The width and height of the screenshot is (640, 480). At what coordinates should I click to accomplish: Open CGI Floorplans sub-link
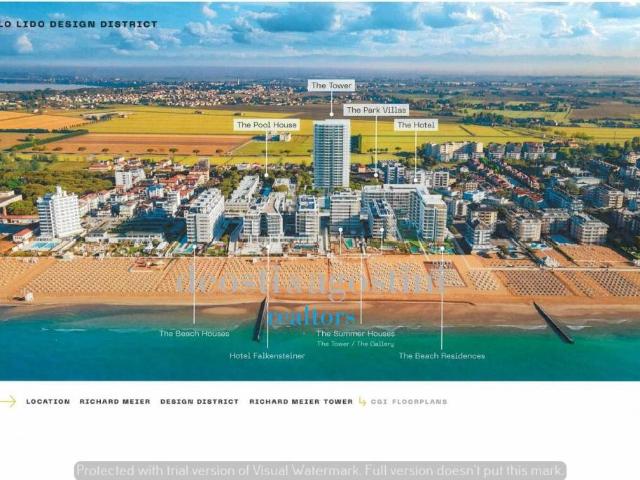[x=409, y=402]
